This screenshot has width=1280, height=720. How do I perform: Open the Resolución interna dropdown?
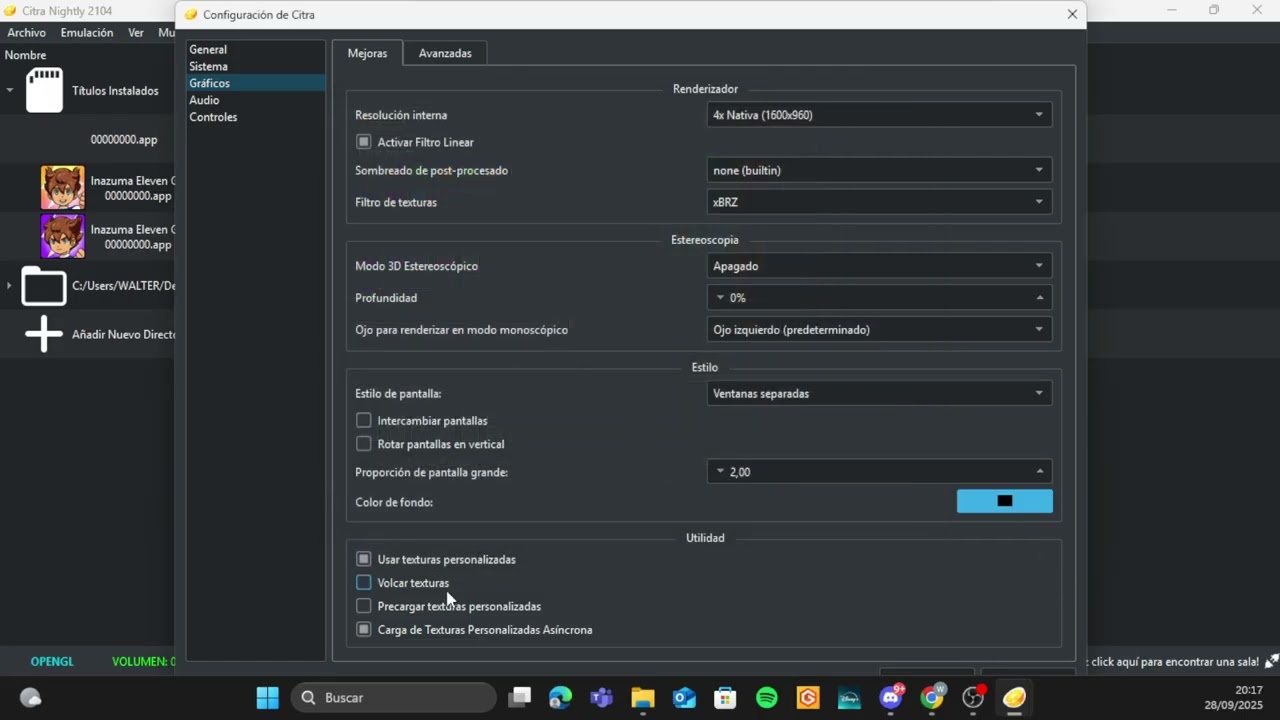(879, 115)
